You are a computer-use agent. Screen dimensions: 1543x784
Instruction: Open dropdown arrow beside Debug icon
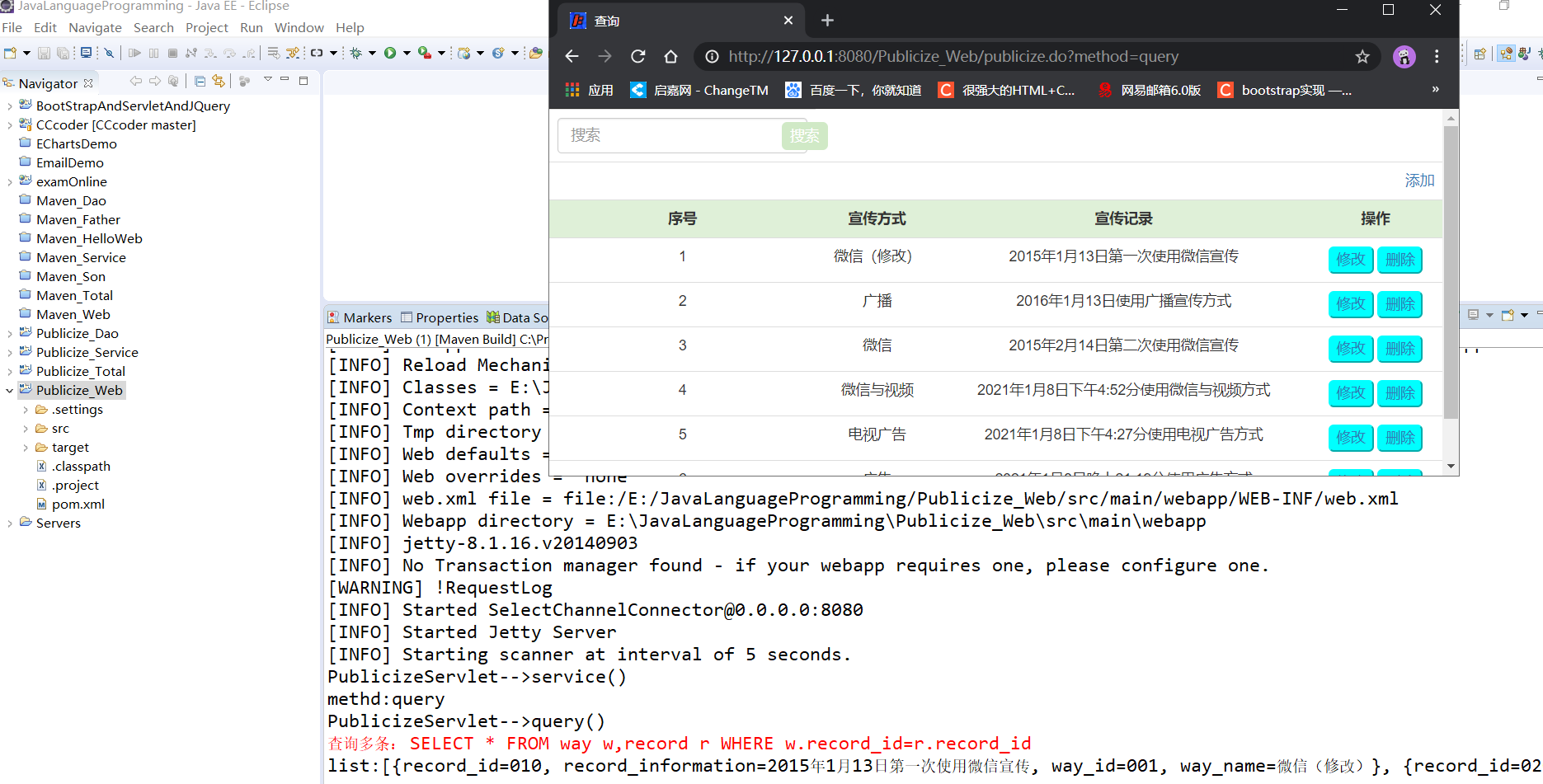tap(372, 53)
